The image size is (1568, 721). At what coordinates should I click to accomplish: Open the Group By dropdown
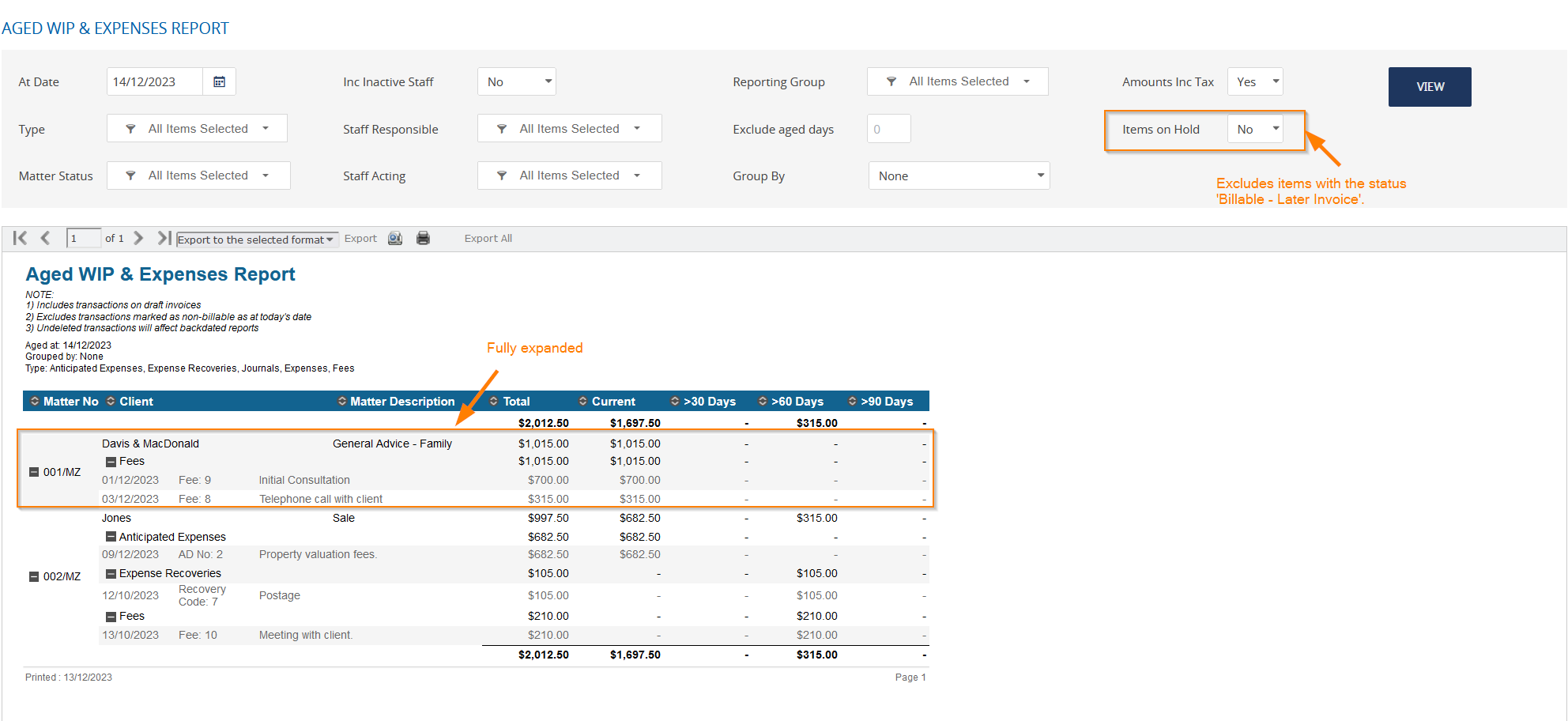pyautogui.click(x=959, y=175)
